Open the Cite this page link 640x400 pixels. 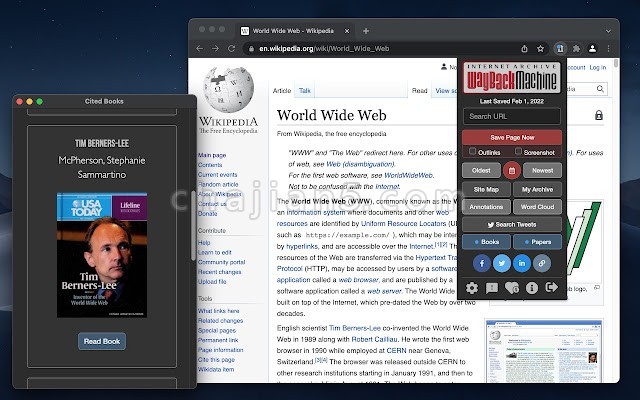(x=216, y=360)
